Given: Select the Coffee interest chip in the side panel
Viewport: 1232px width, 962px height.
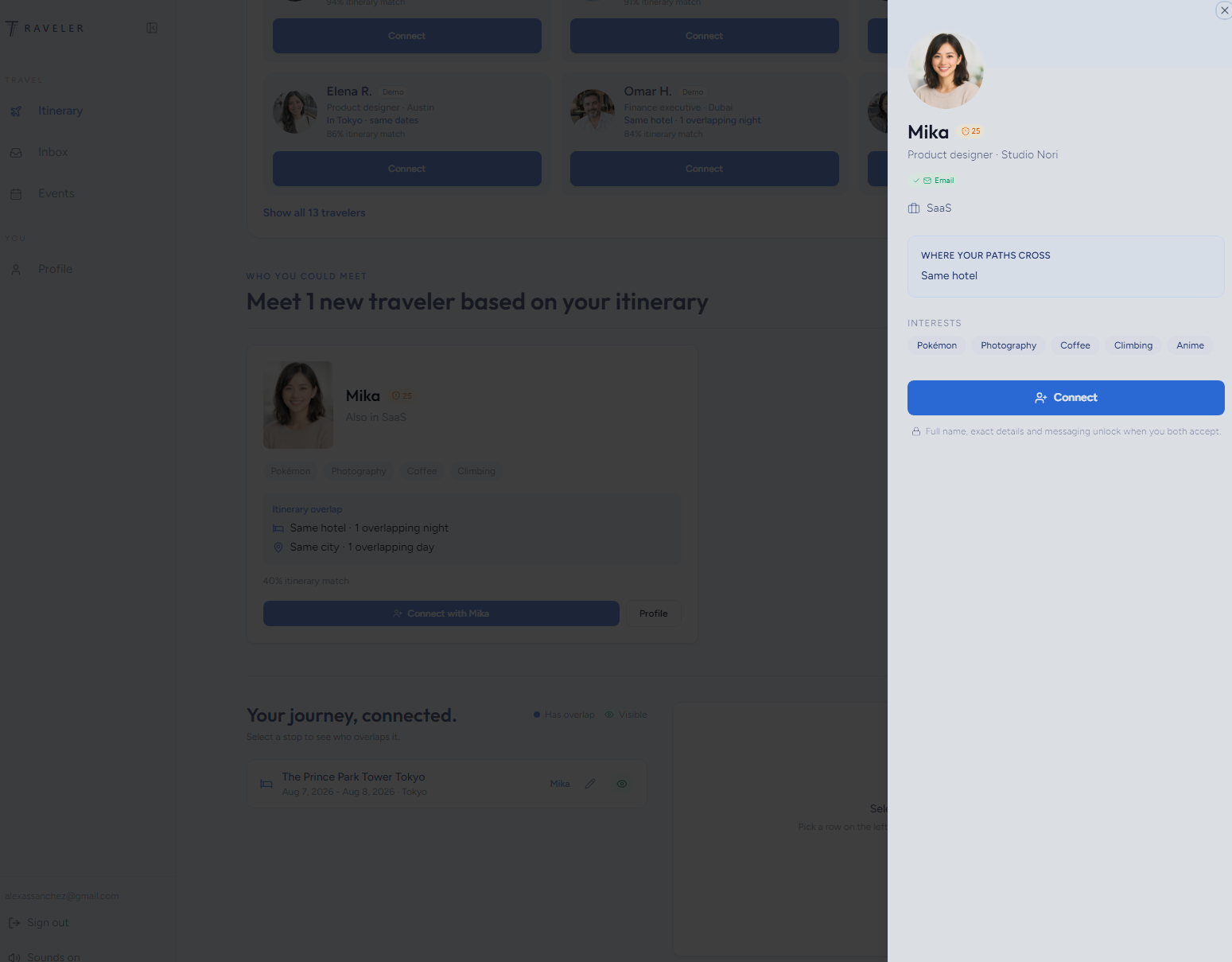Looking at the screenshot, I should 1075,345.
